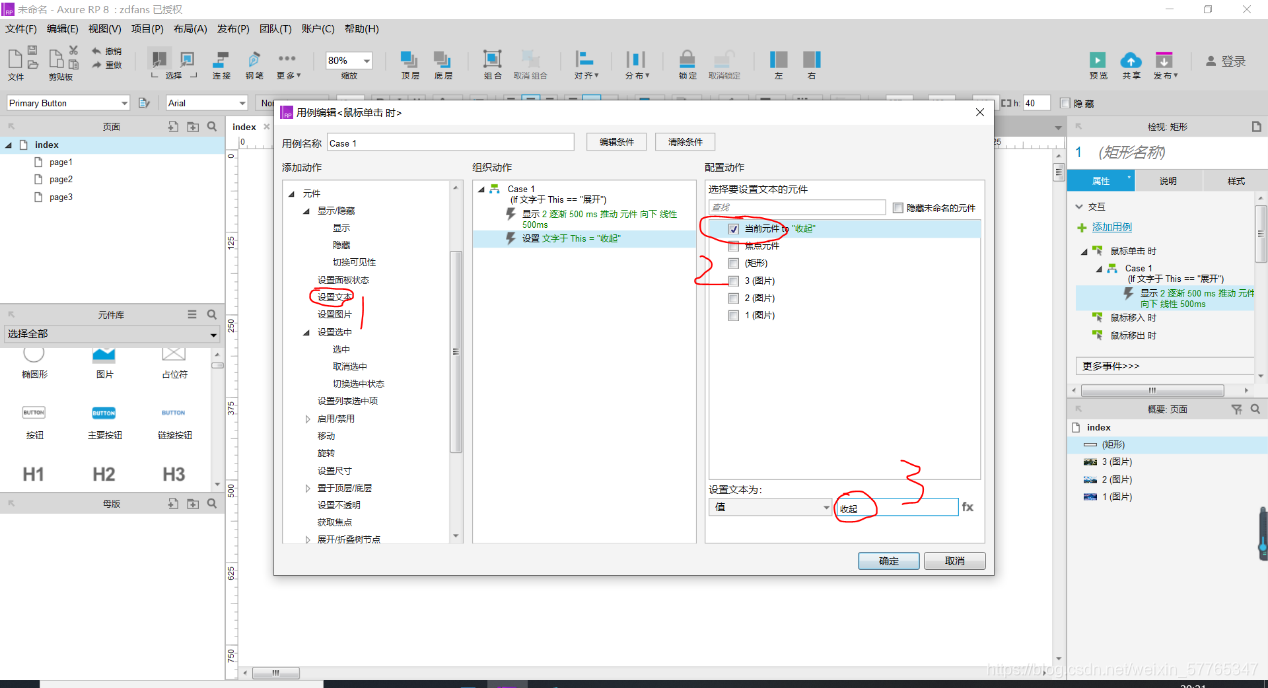This screenshot has height=688, width=1268.
Task: Click the 左 left pane toggle icon
Action: (778, 60)
